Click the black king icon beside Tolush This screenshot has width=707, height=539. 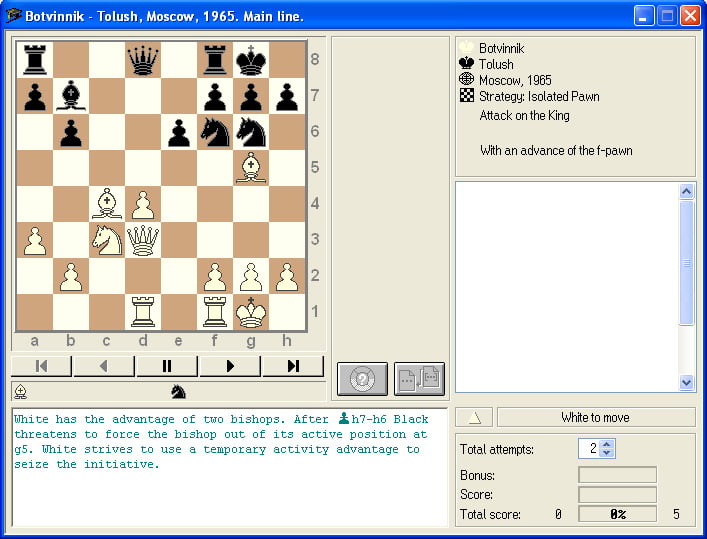[467, 63]
